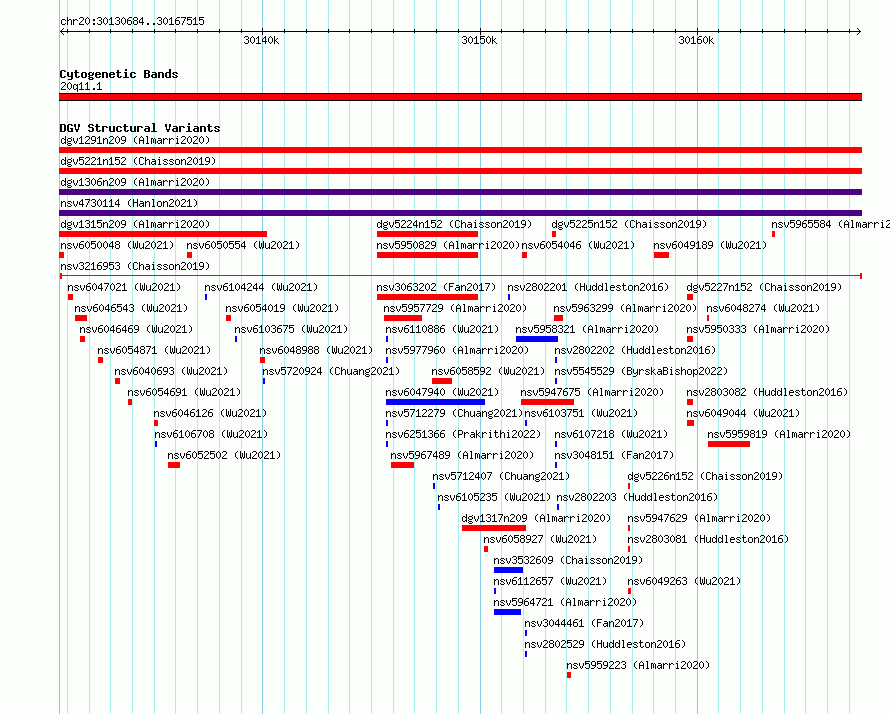Click red bar under nsv5950829
890x714 pixels.
tap(427, 255)
